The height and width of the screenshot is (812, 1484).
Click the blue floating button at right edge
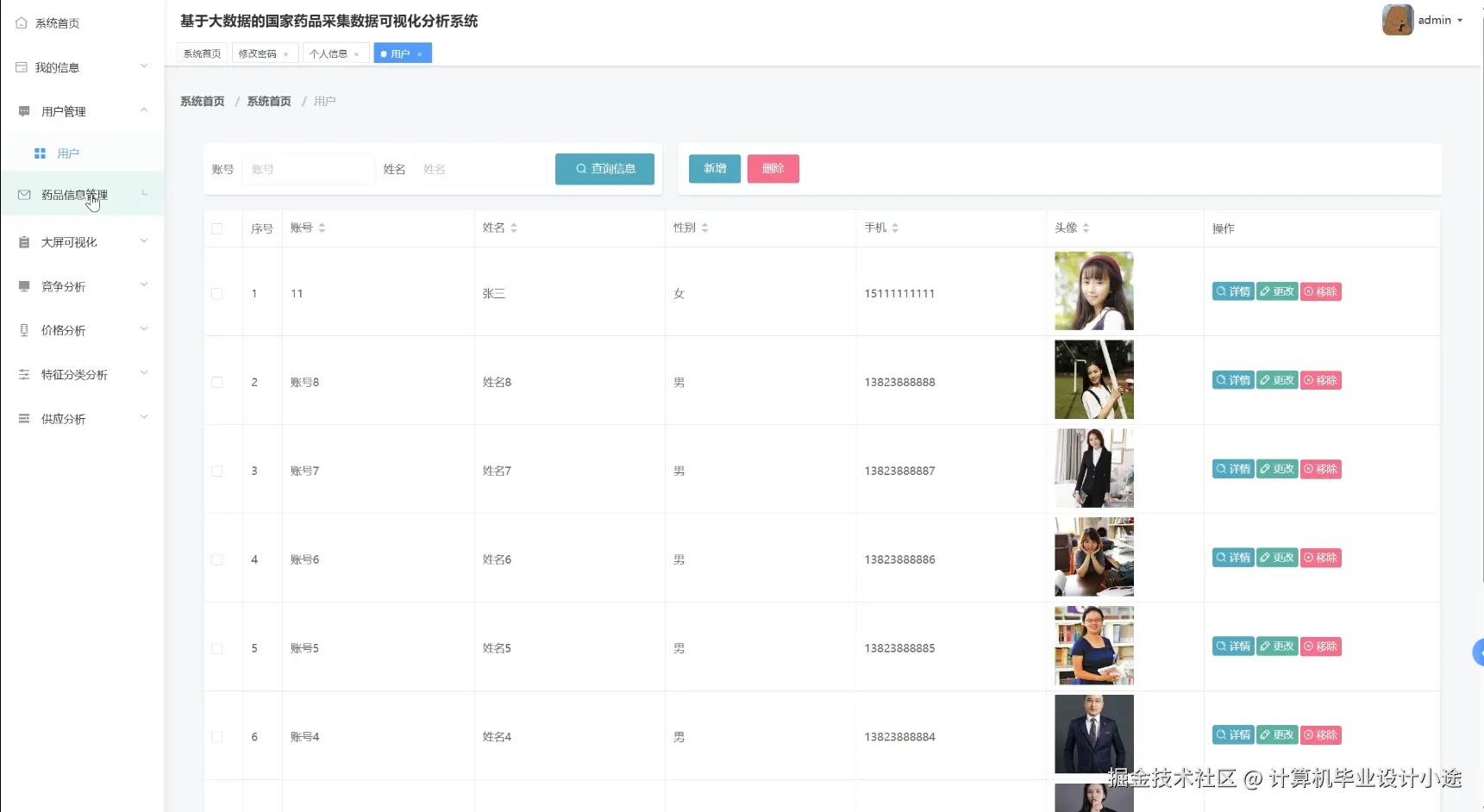1478,653
